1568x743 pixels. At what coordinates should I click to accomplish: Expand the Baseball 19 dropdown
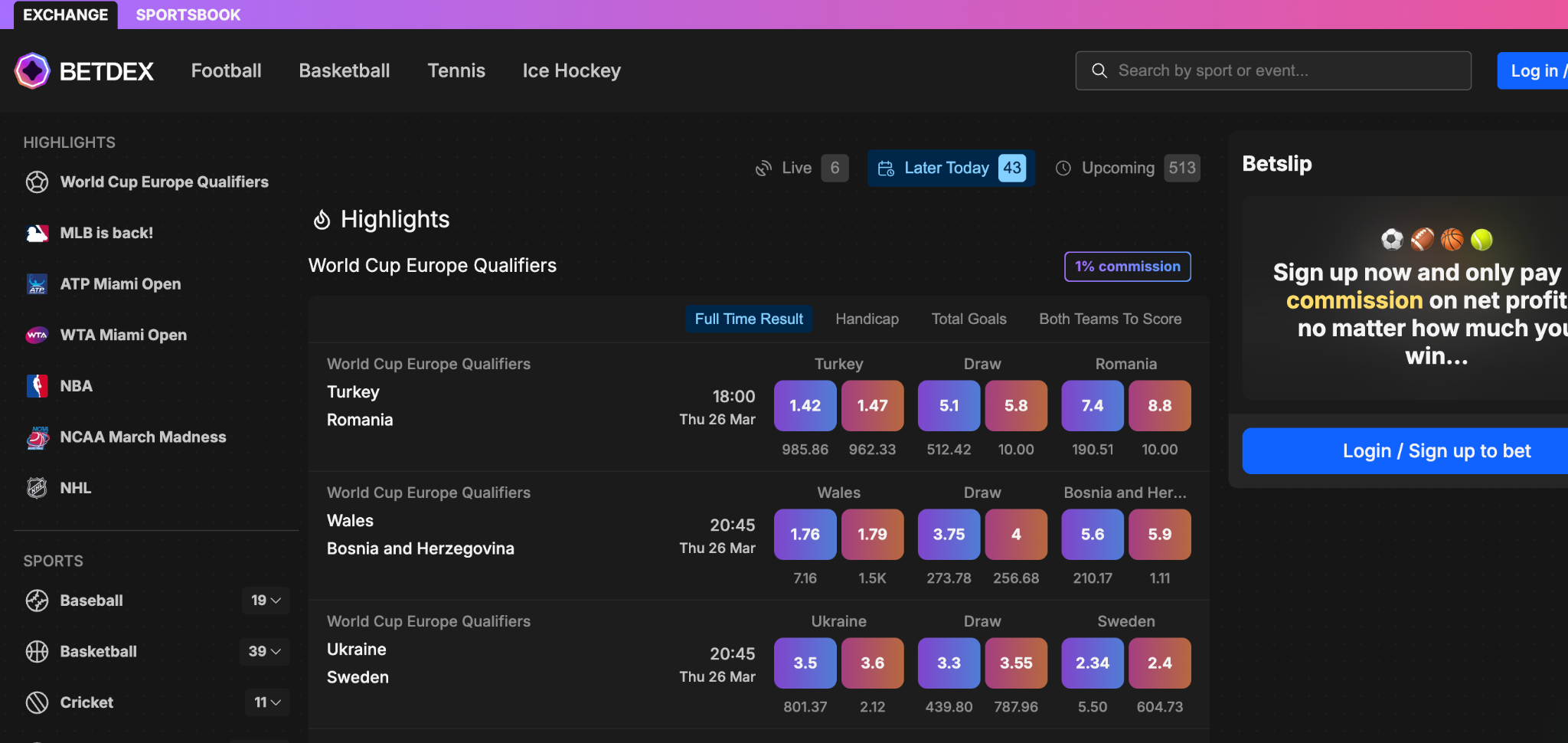(x=266, y=601)
